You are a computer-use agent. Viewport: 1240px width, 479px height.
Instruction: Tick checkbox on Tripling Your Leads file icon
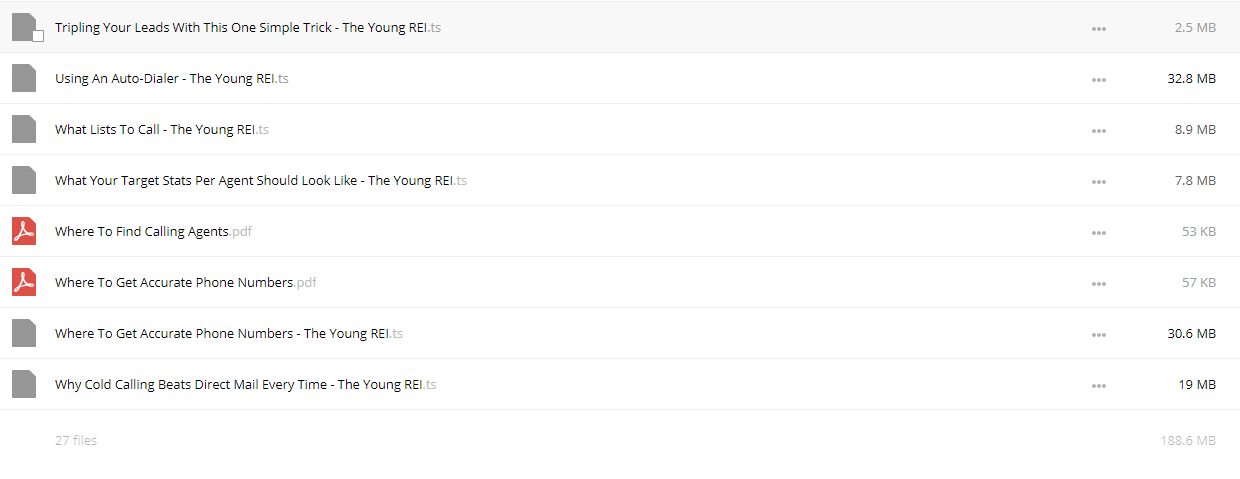tap(38, 36)
